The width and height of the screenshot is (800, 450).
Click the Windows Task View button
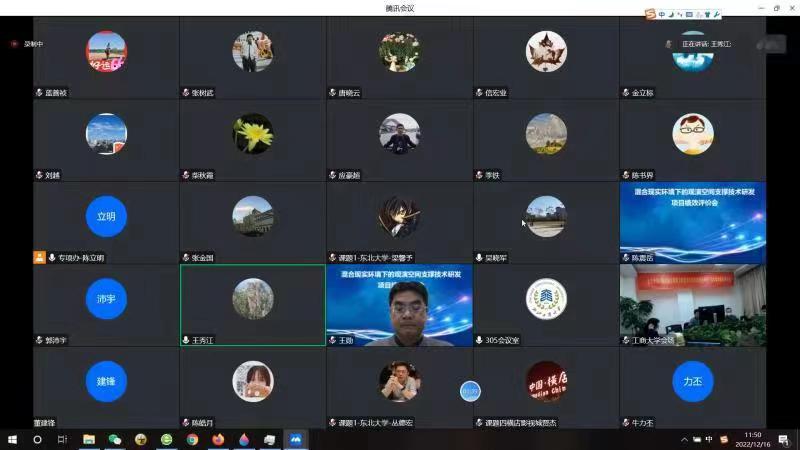pyautogui.click(x=62, y=439)
